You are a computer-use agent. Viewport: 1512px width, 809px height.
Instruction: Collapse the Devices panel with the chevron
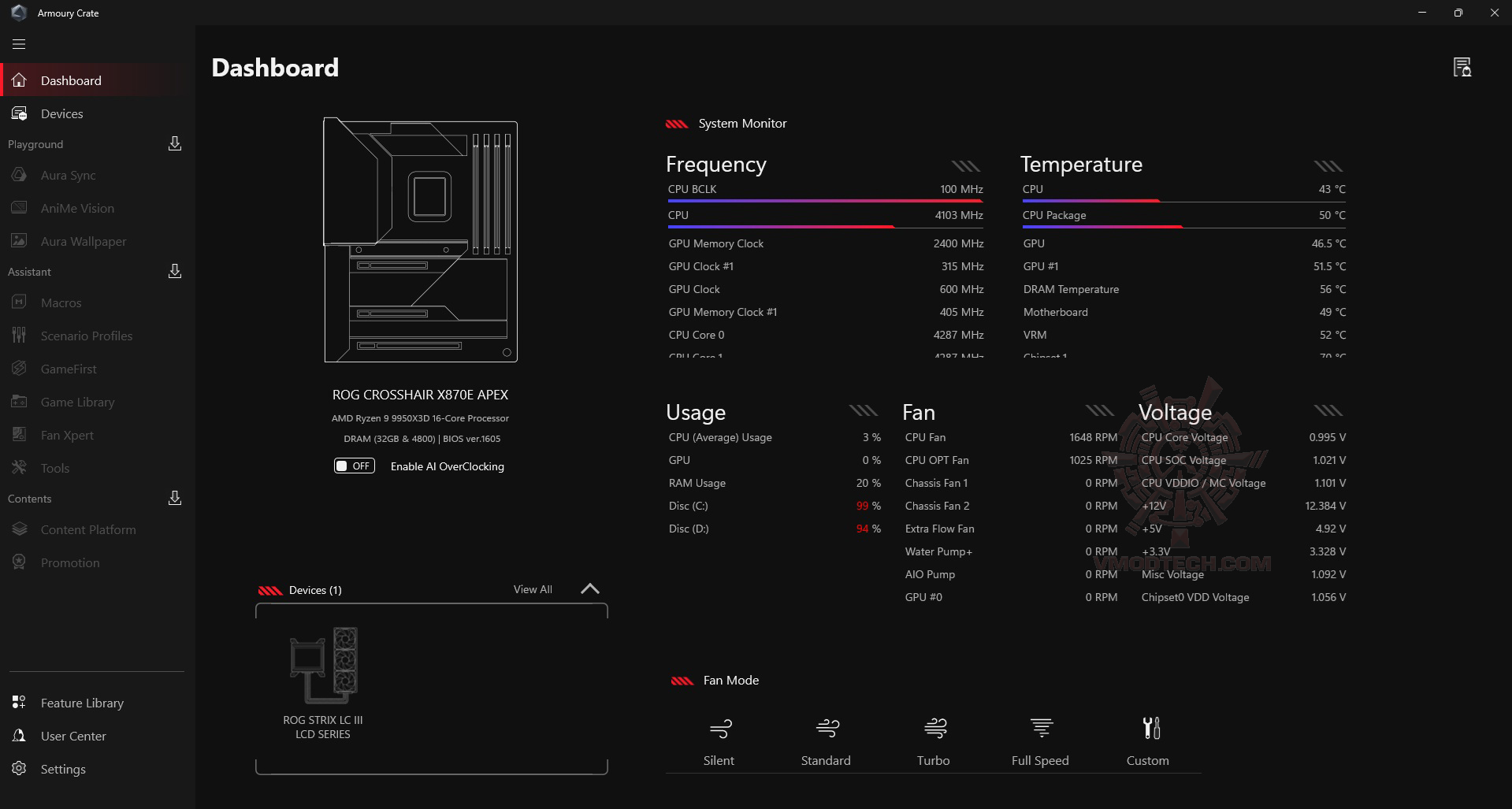[x=589, y=588]
